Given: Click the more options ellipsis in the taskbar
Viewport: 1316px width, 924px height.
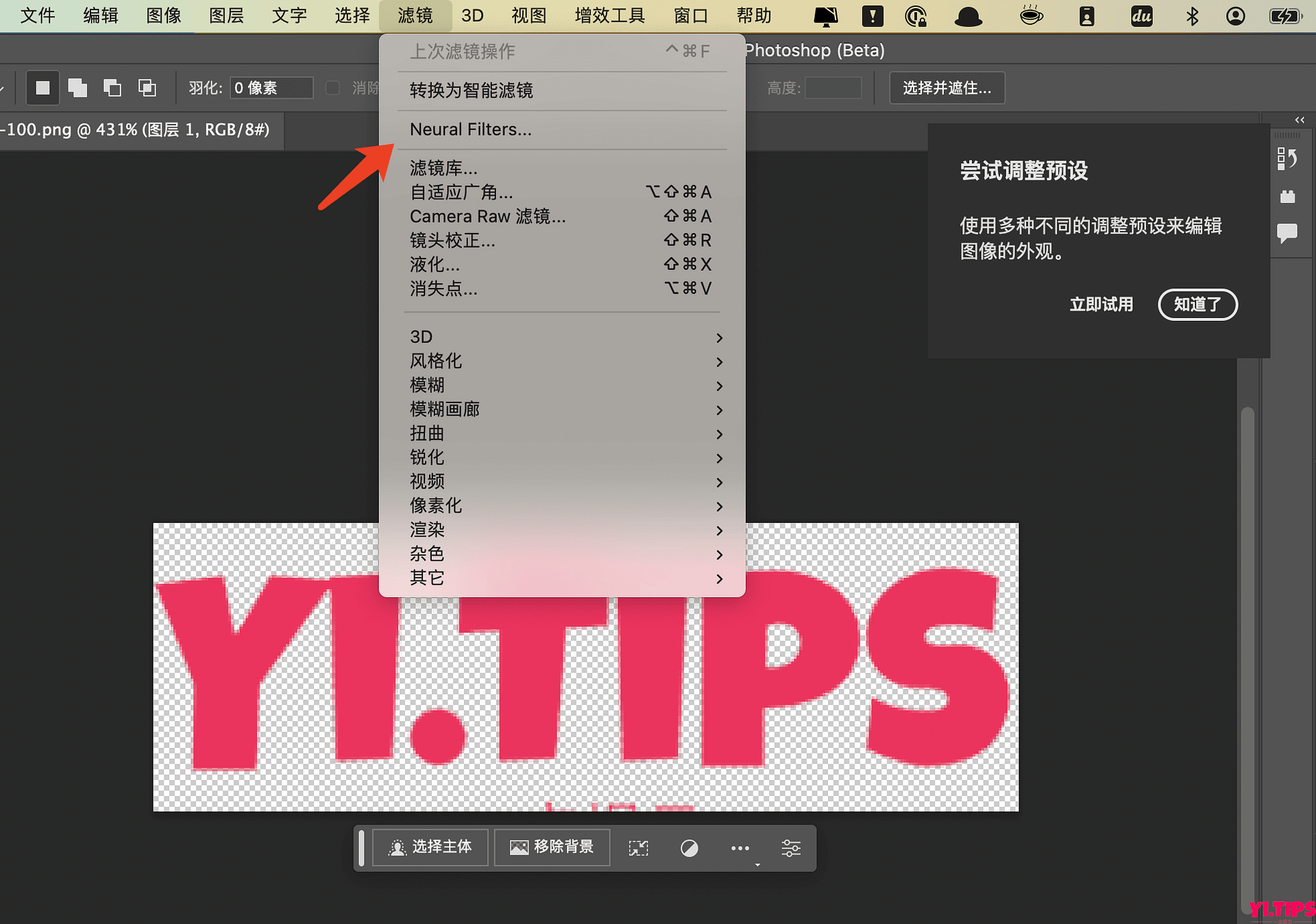Looking at the screenshot, I should click(740, 848).
